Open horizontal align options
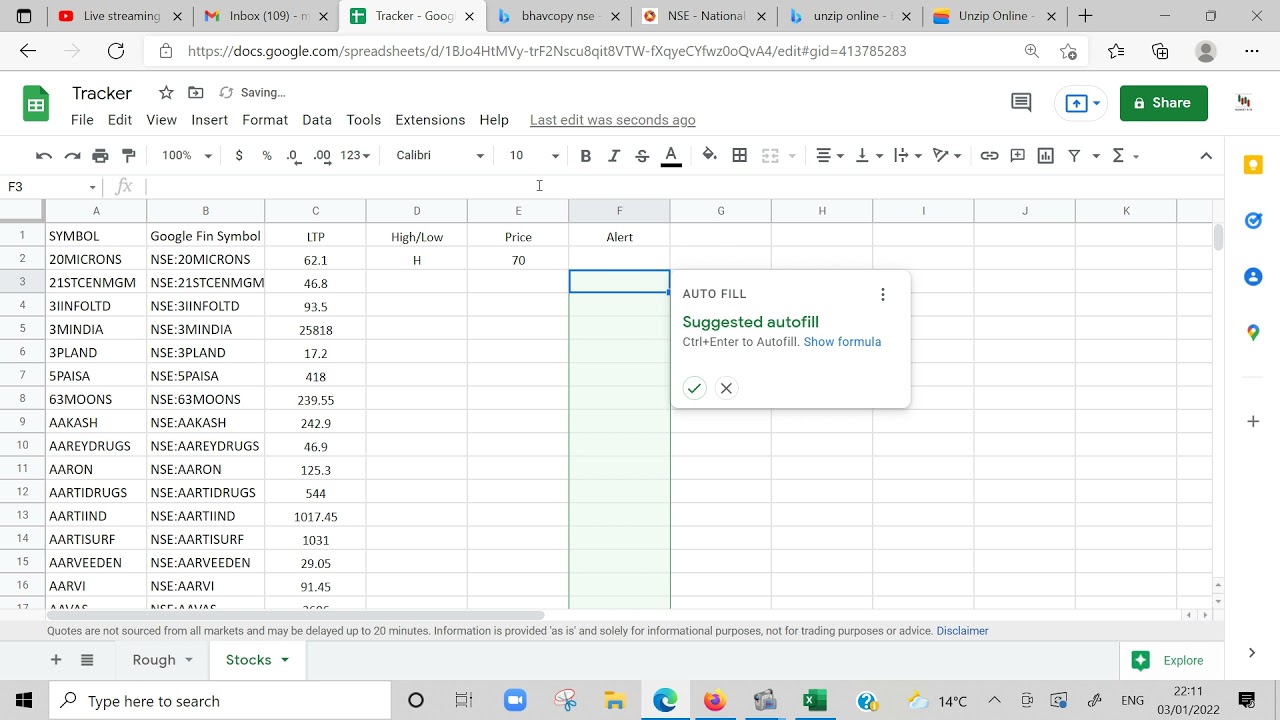 (x=830, y=156)
